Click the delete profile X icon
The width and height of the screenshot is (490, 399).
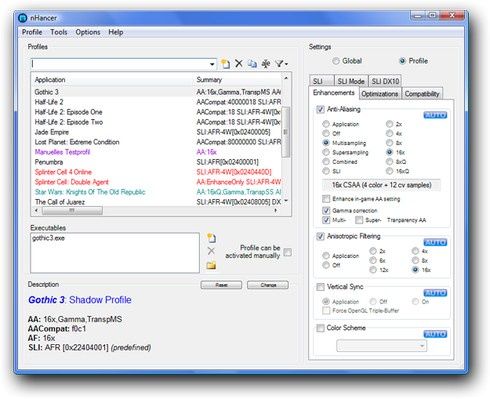[x=239, y=63]
